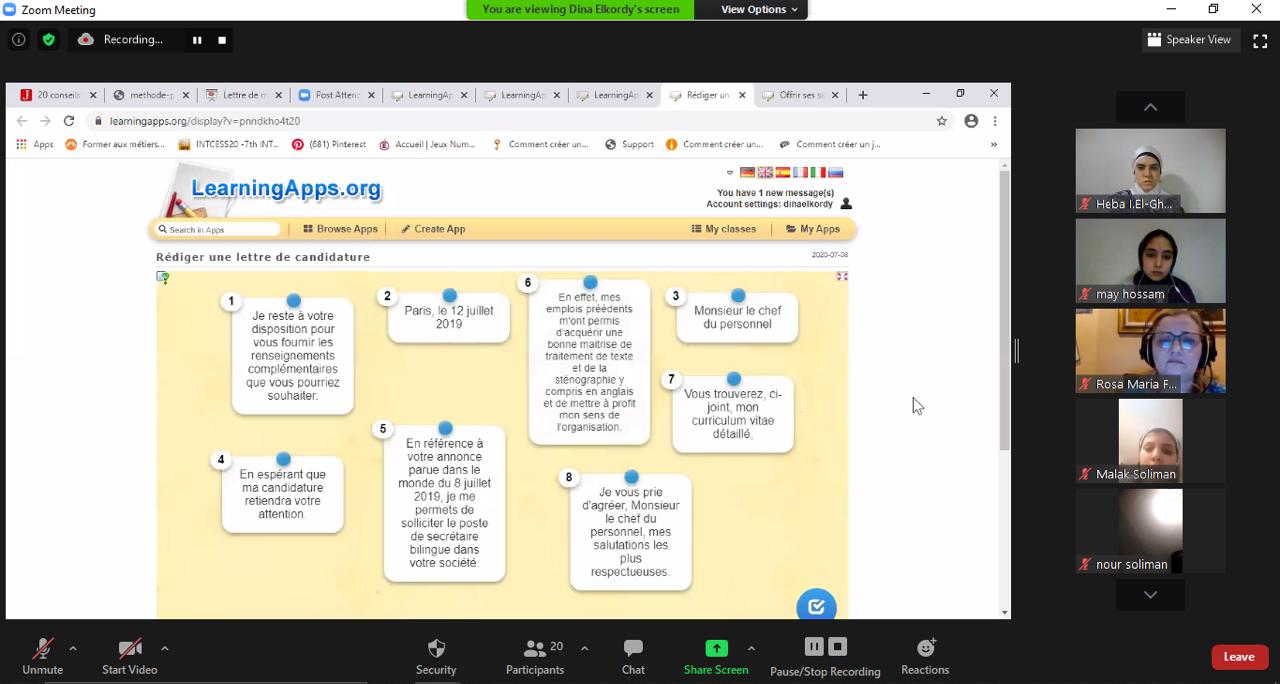
Task: Expand the View Options dropdown
Action: pyautogui.click(x=760, y=9)
